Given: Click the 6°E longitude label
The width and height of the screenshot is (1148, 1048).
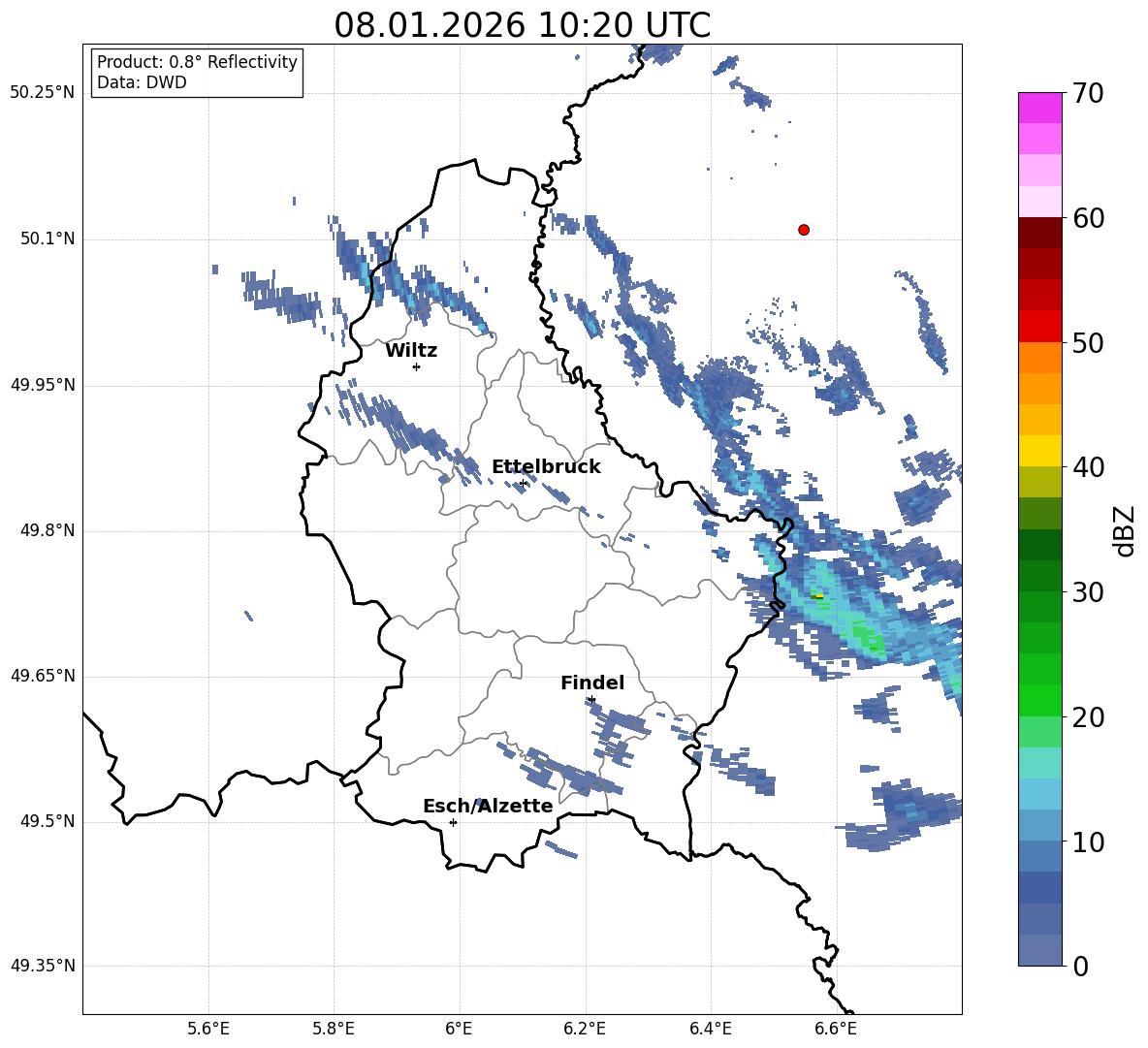Looking at the screenshot, I should click(459, 1029).
